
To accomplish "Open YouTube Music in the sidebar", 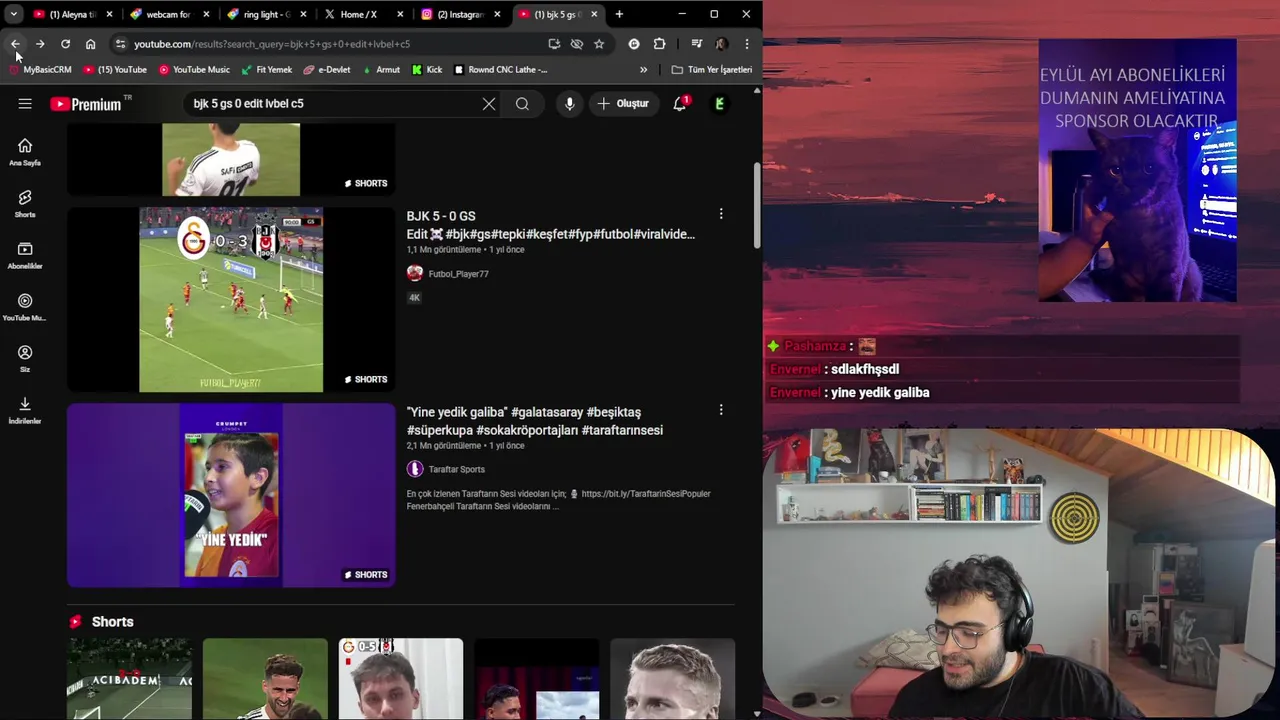I will [25, 308].
